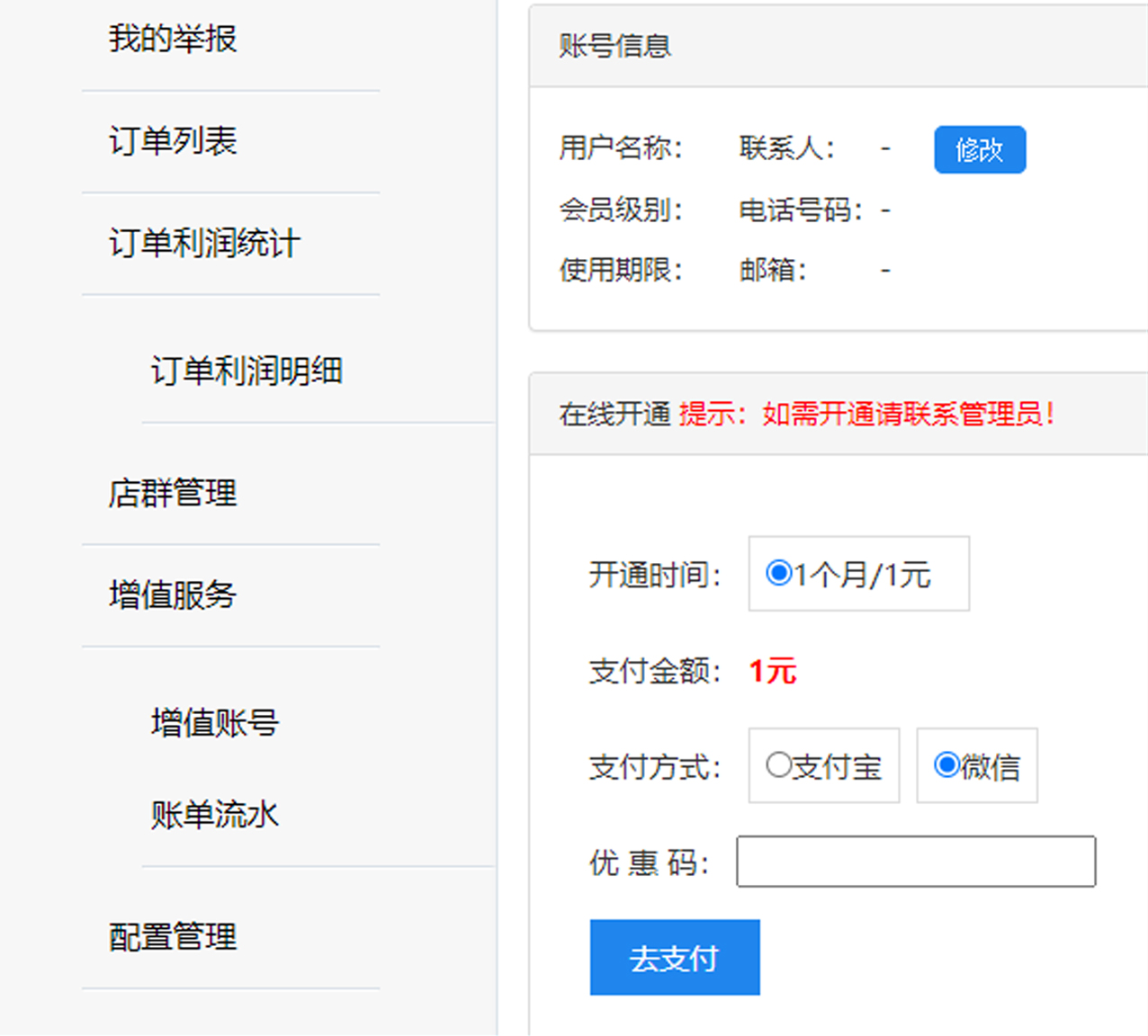The height and width of the screenshot is (1036, 1148).
Task: Open 我的举报 in the sidebar
Action: click(173, 39)
